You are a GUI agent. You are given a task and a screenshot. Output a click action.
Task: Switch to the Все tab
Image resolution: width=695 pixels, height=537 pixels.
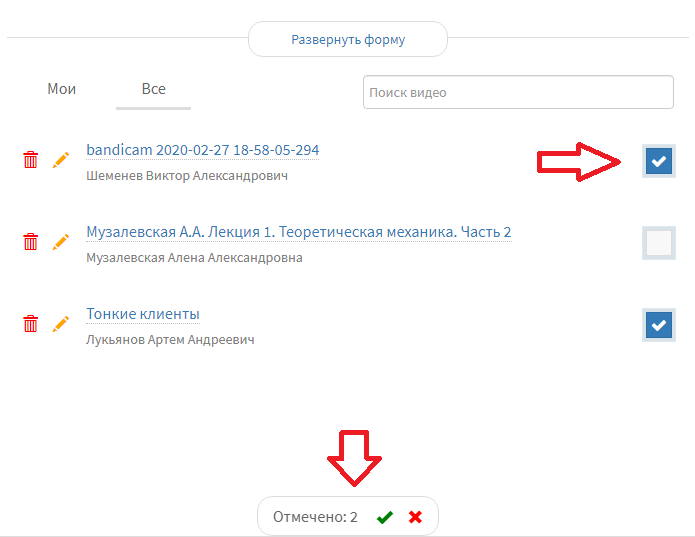[x=153, y=89]
